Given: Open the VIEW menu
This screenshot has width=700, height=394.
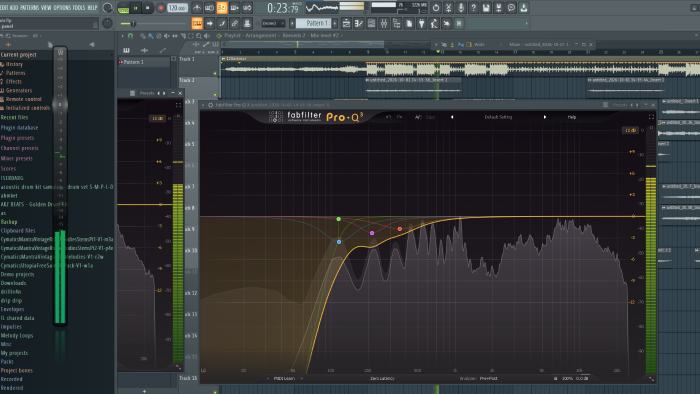Looking at the screenshot, I should coord(46,8).
